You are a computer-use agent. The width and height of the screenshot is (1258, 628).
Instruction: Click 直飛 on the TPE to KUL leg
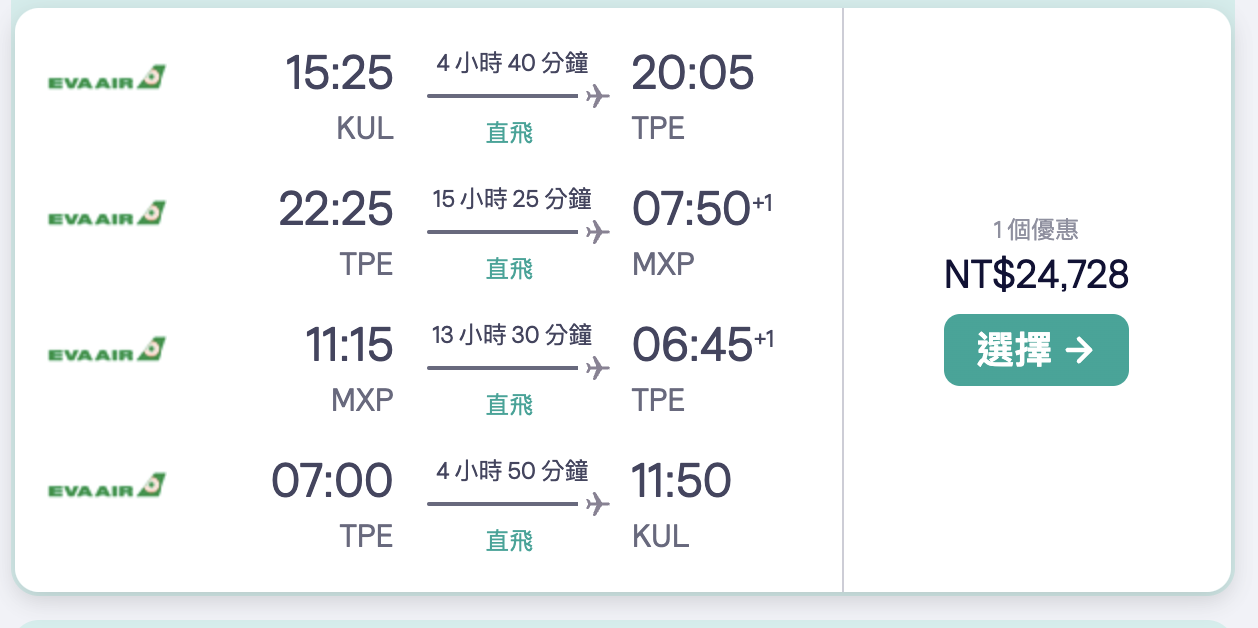510,541
